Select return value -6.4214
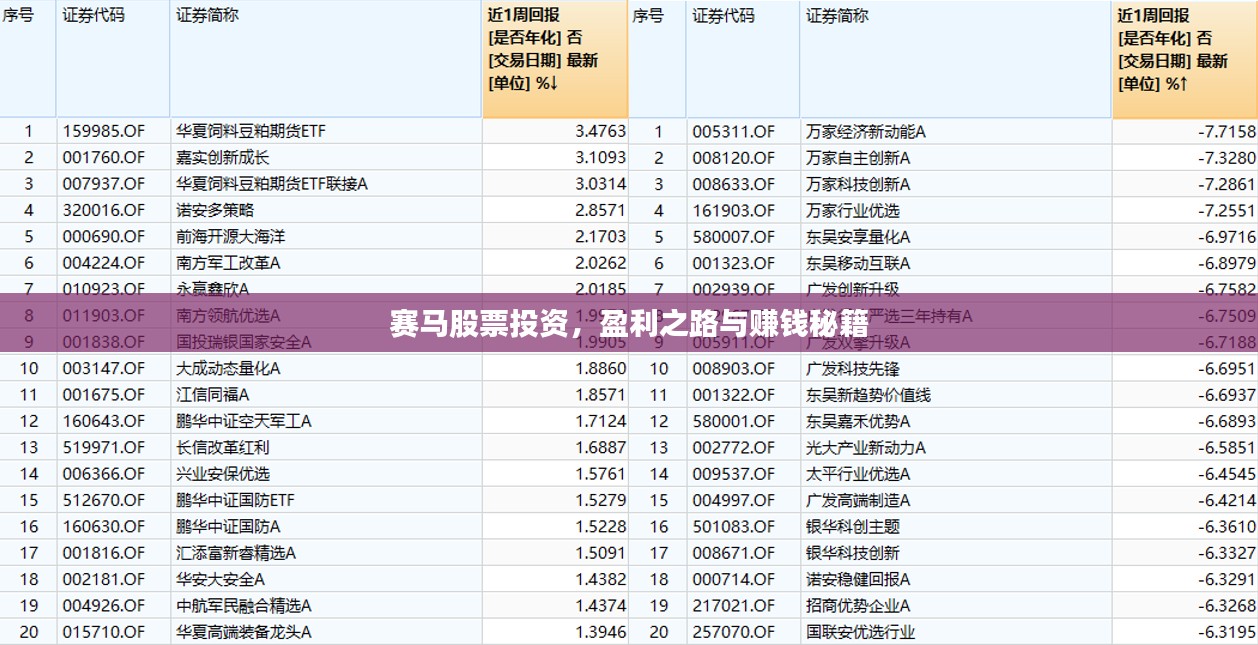The height and width of the screenshot is (645, 1258). pyautogui.click(x=1226, y=500)
